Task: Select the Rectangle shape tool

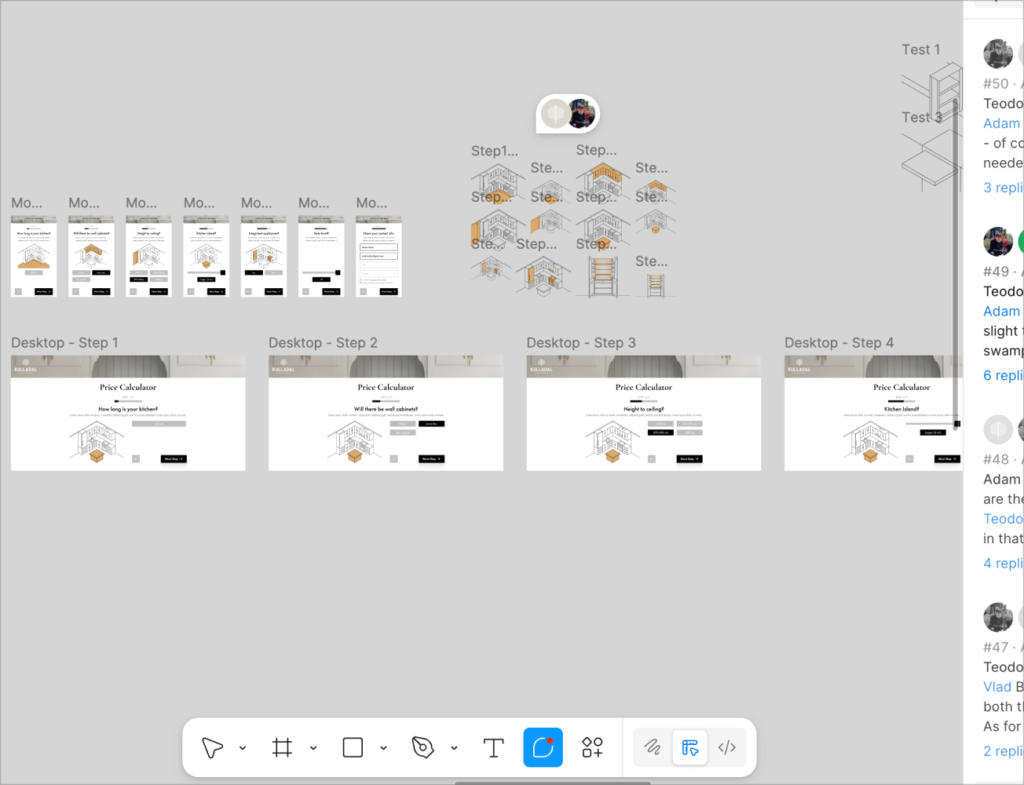Action: coord(352,747)
